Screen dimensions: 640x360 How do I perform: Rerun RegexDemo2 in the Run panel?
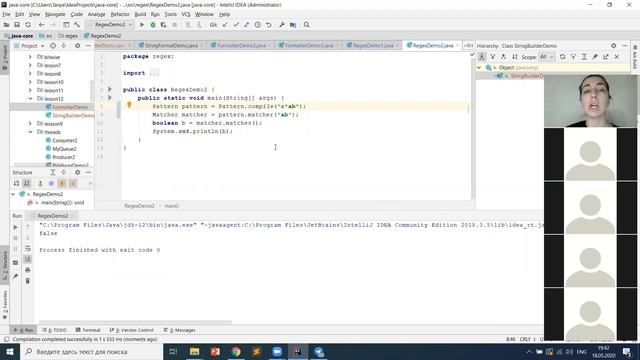tap(16, 227)
